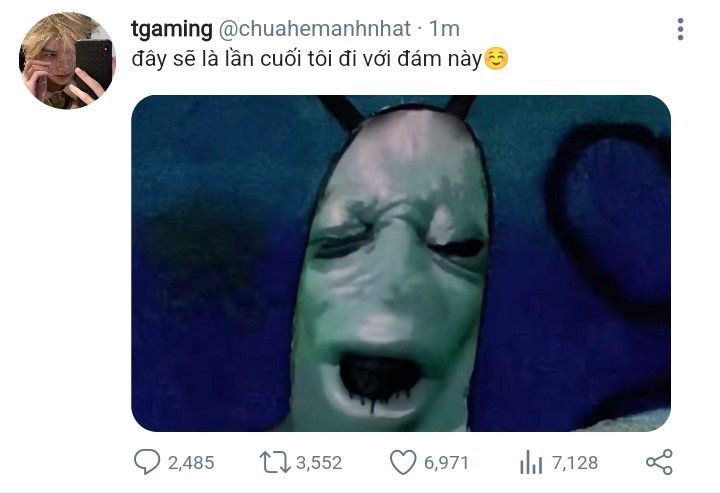
Task: Click the retweet count 3,552
Action: (x=318, y=463)
